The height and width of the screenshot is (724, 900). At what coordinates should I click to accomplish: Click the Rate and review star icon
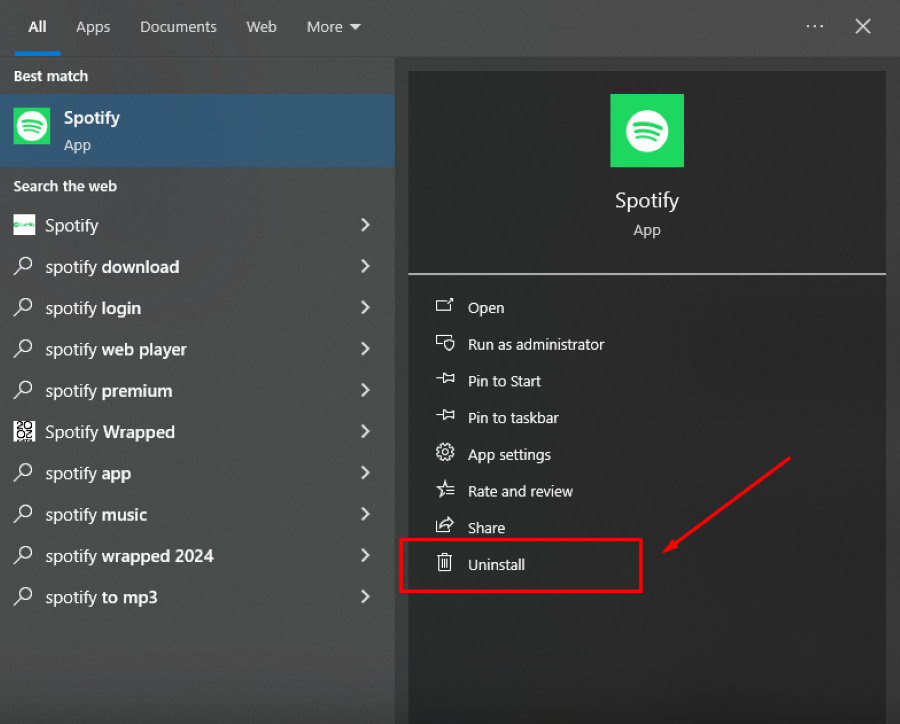(x=445, y=489)
